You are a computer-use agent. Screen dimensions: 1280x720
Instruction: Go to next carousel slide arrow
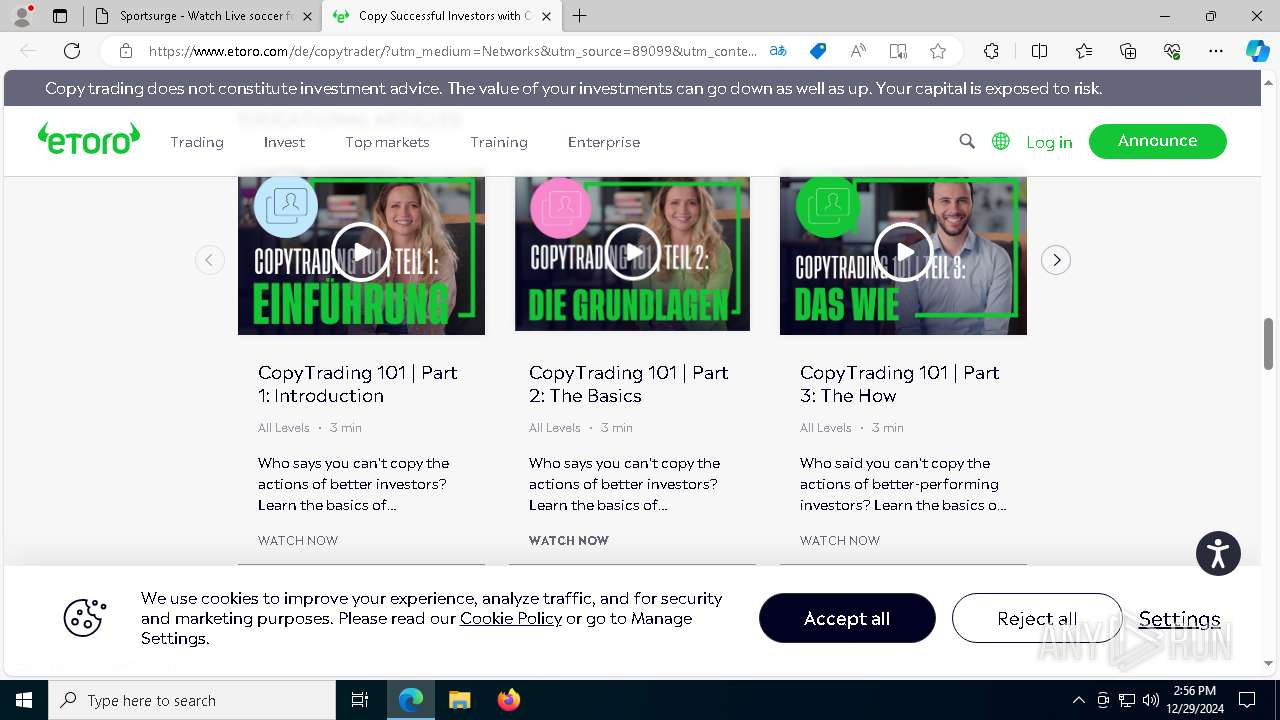(1056, 260)
